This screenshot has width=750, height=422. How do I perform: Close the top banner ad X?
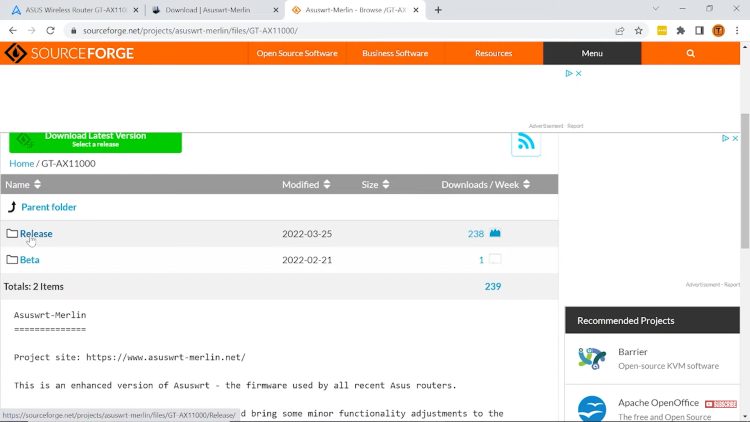click(578, 73)
